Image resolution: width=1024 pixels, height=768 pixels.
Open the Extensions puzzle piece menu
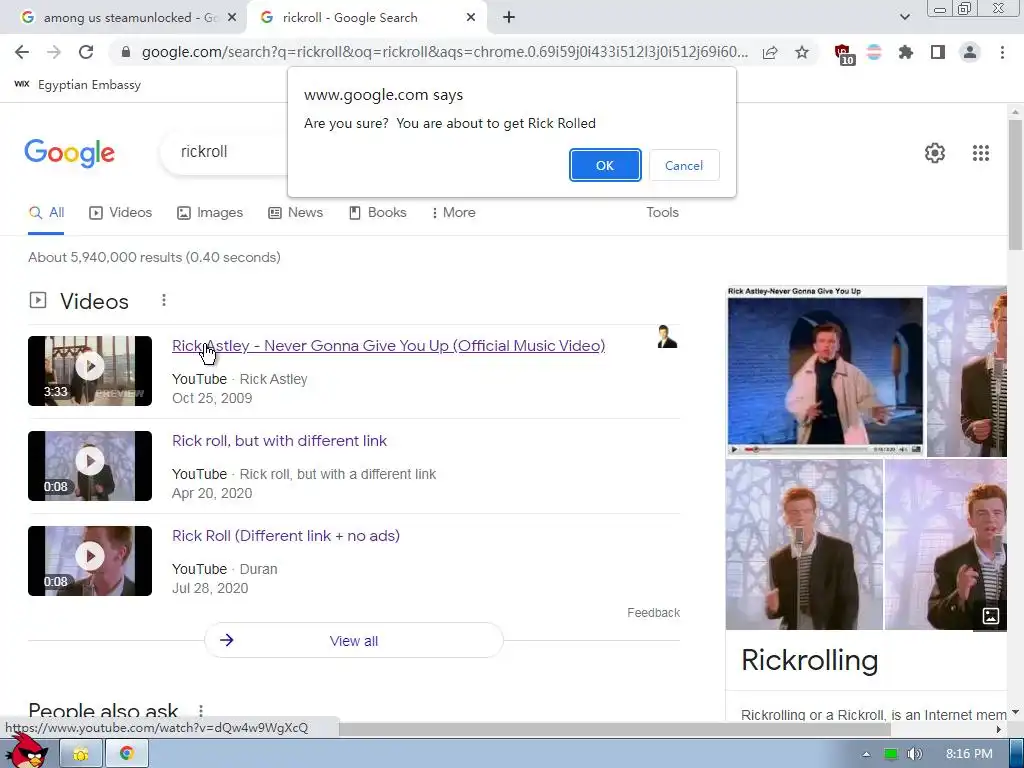point(906,52)
